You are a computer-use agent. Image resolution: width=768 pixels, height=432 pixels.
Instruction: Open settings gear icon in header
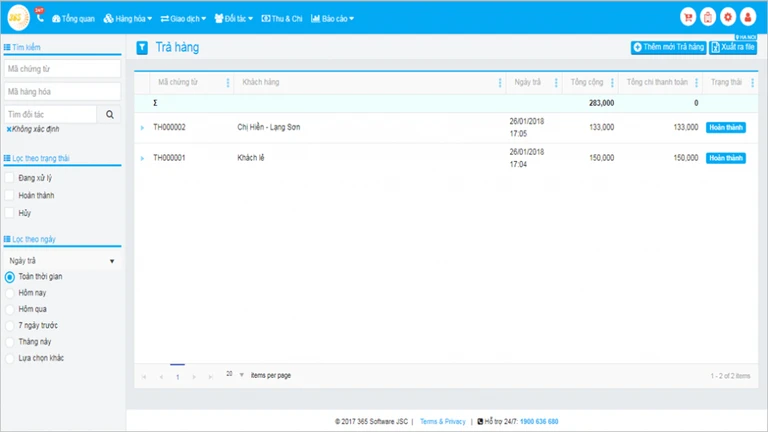point(728,18)
